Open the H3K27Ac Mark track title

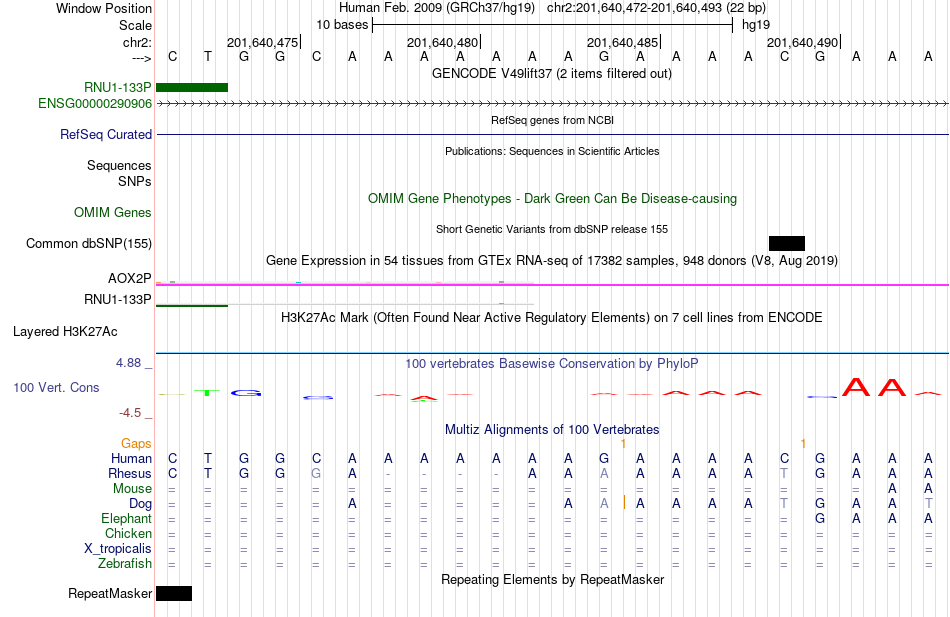(x=552, y=318)
